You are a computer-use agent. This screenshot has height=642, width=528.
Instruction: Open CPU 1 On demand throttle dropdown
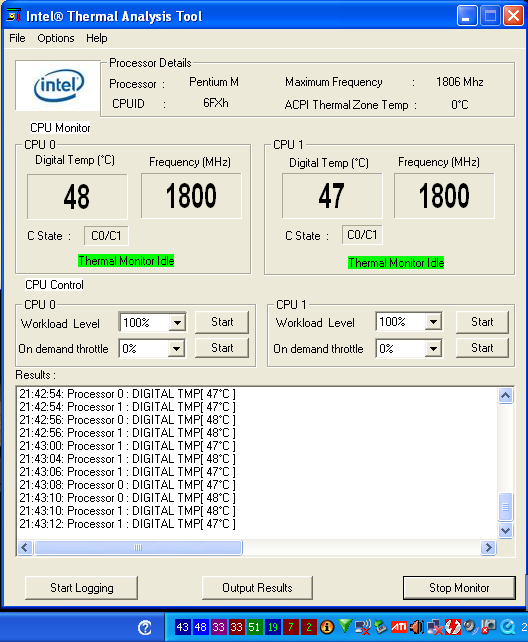433,349
